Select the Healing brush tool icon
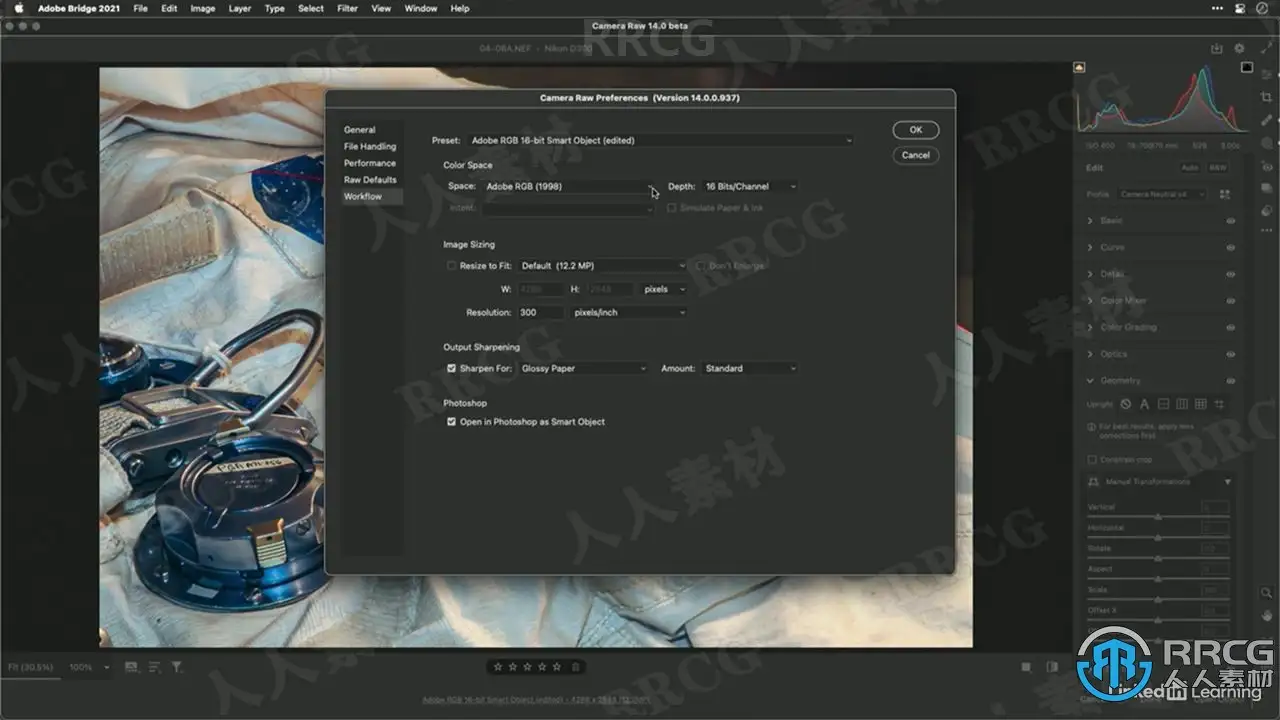Viewport: 1280px width, 720px height. (x=1267, y=120)
